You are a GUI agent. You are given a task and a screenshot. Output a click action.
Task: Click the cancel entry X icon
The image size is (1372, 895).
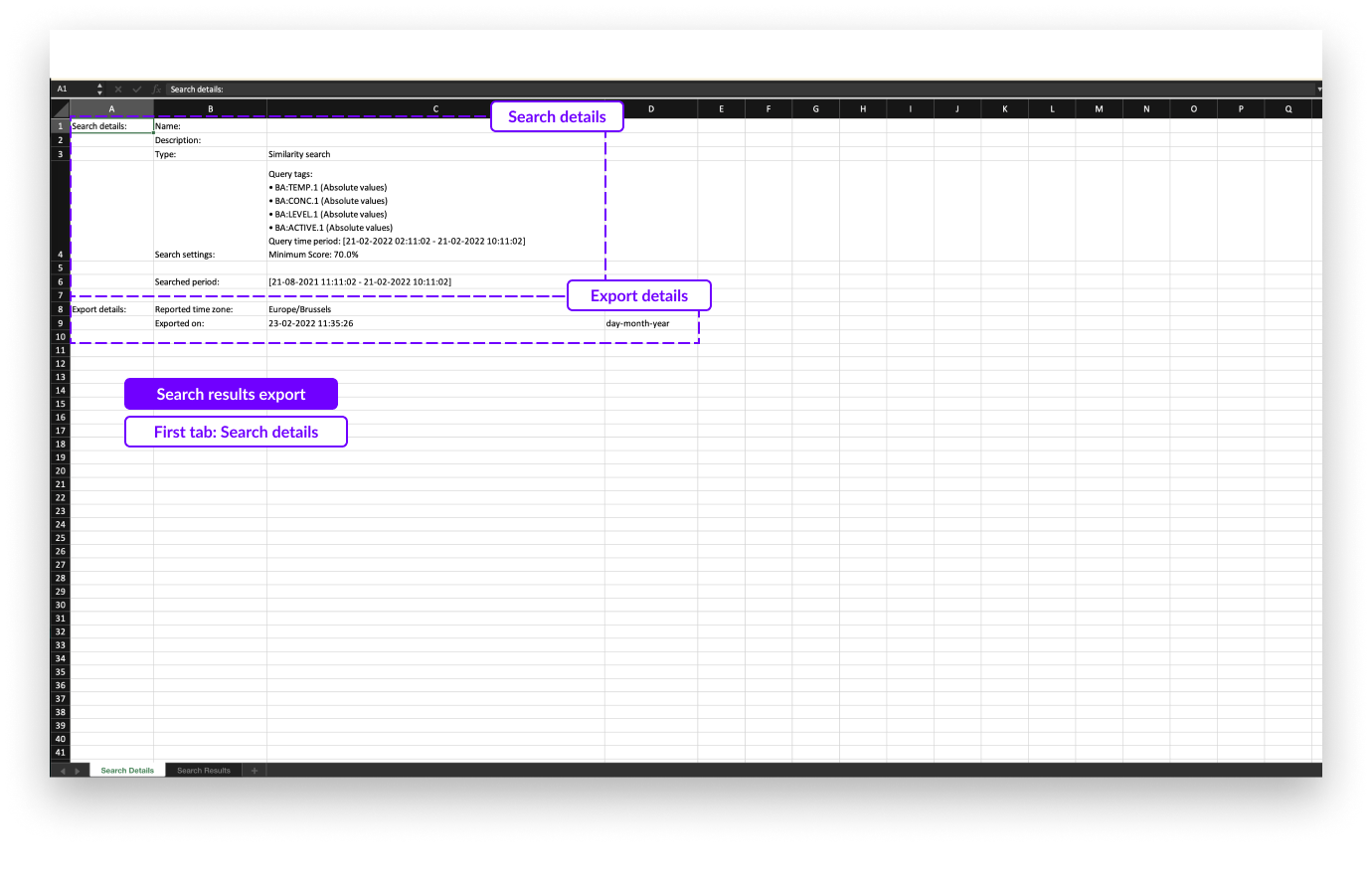118,89
